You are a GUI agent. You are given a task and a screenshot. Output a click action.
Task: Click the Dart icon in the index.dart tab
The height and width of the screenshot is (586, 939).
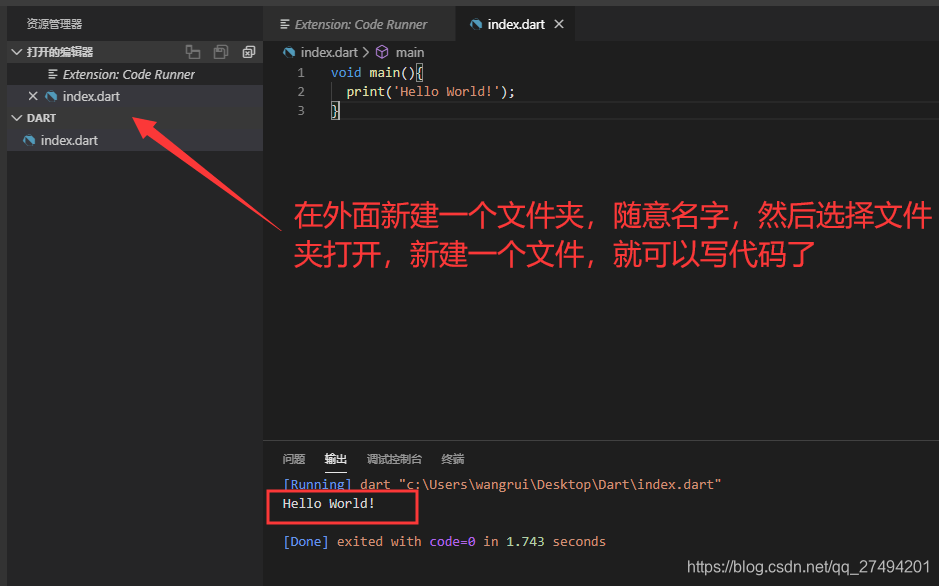(476, 24)
